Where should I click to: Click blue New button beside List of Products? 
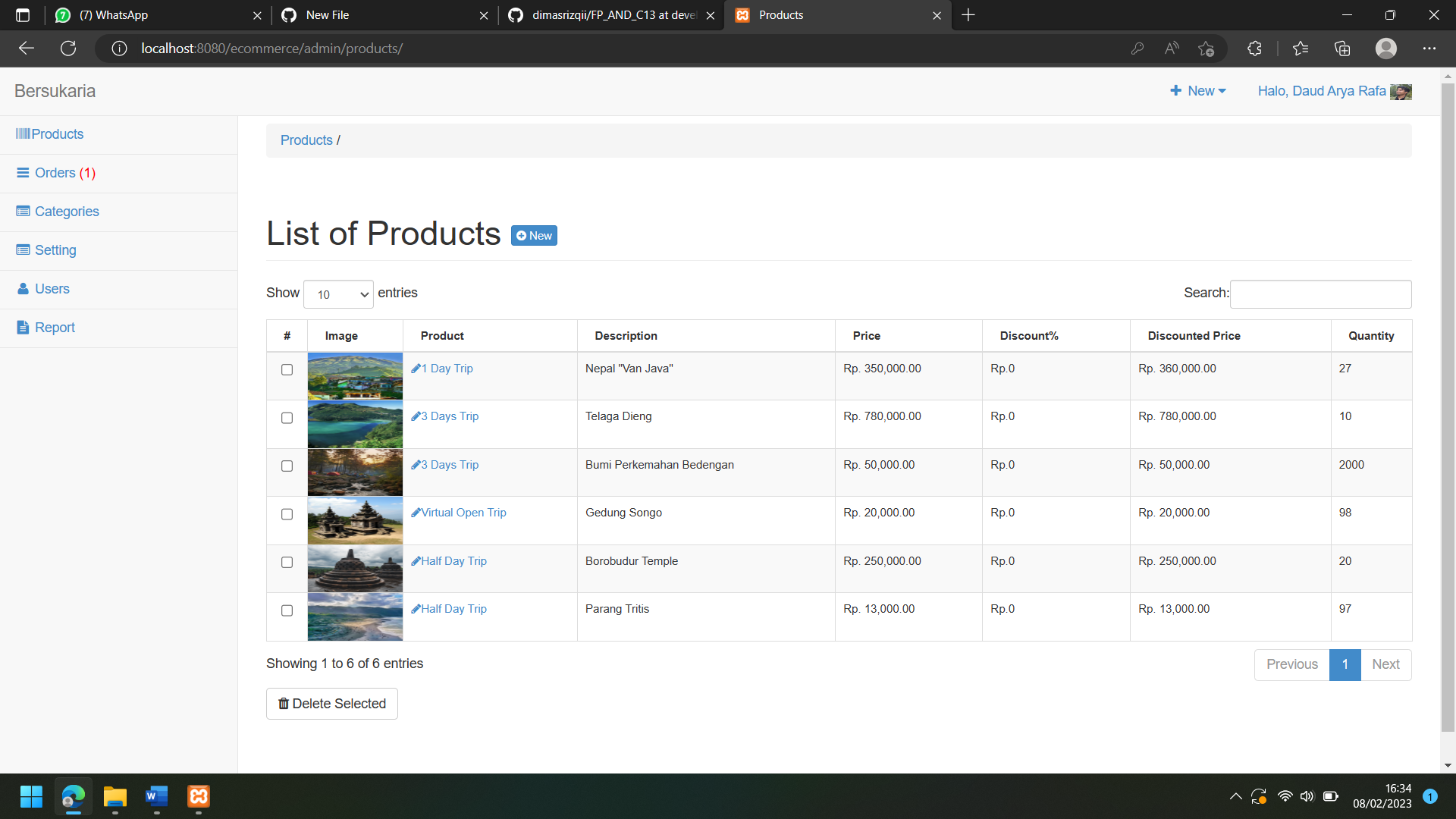[x=534, y=236]
